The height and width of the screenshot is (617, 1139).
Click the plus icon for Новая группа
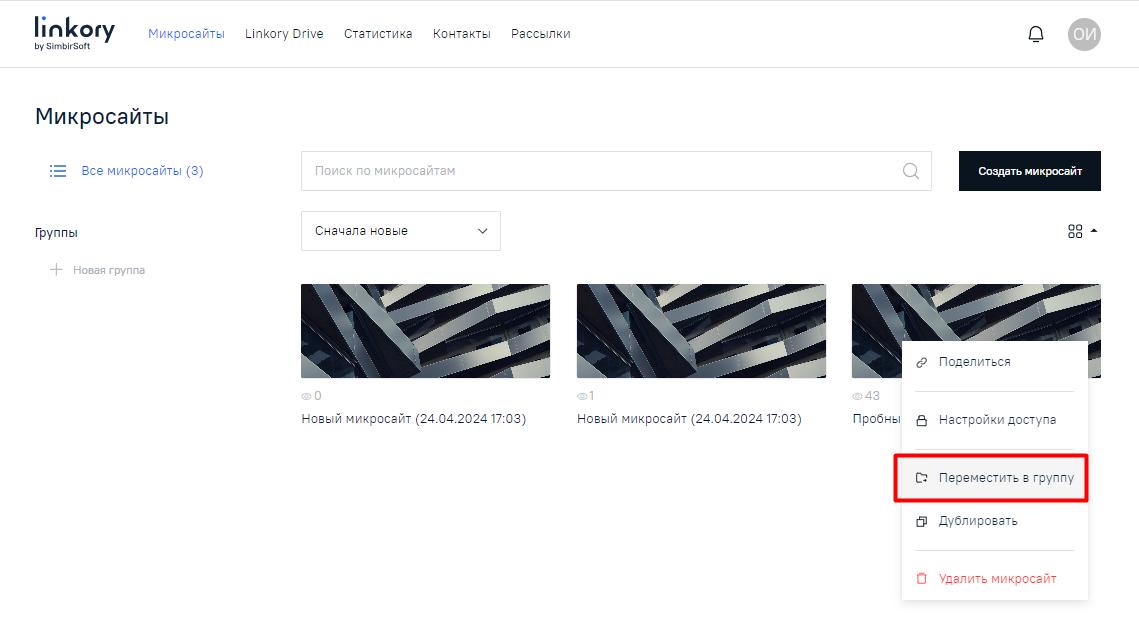click(56, 270)
